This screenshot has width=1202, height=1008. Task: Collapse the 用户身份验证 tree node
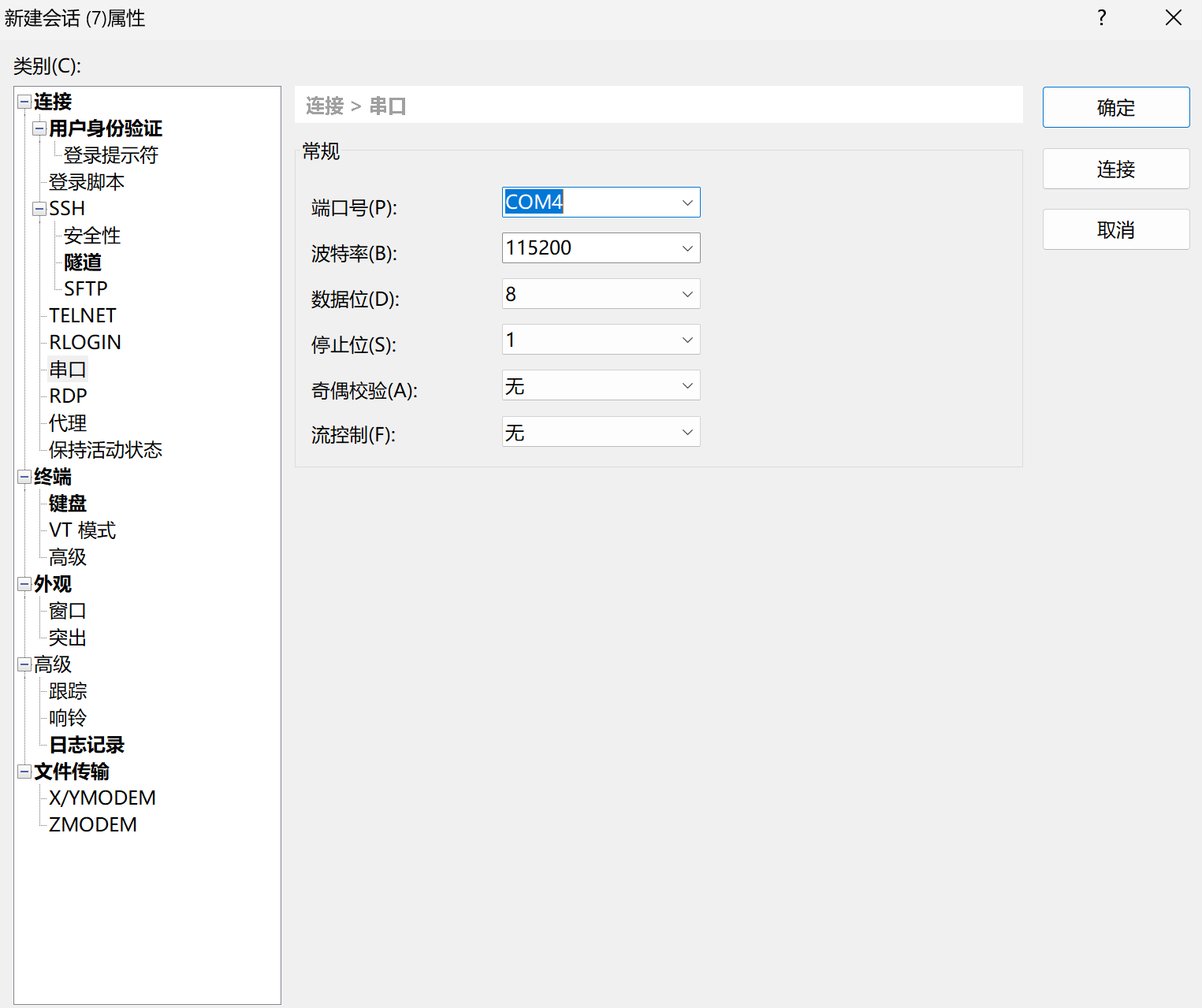click(39, 128)
